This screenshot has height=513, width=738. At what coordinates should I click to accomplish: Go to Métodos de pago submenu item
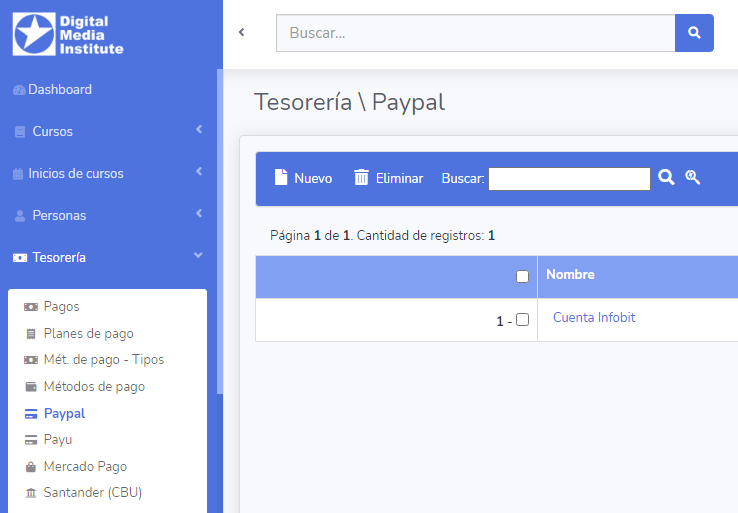click(94, 386)
